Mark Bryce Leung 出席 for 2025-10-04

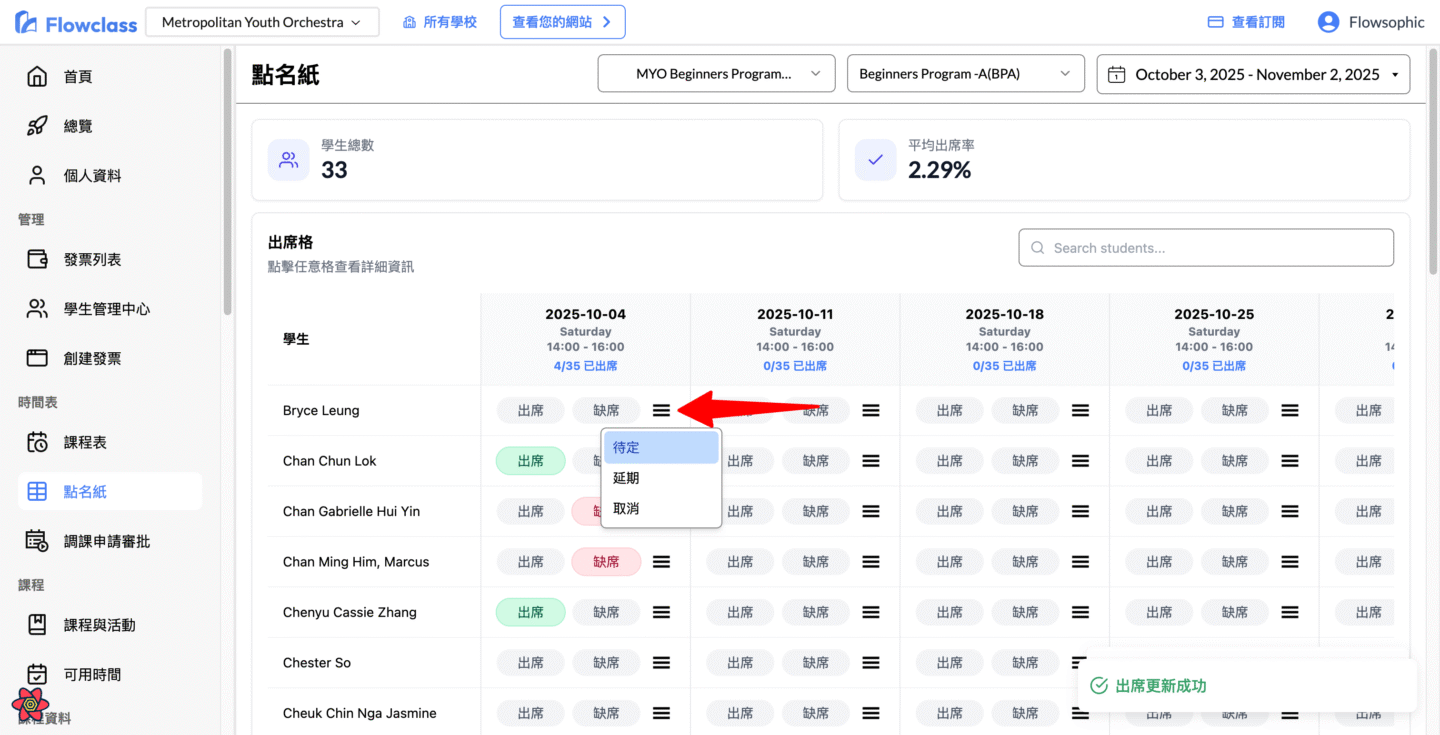click(x=531, y=410)
